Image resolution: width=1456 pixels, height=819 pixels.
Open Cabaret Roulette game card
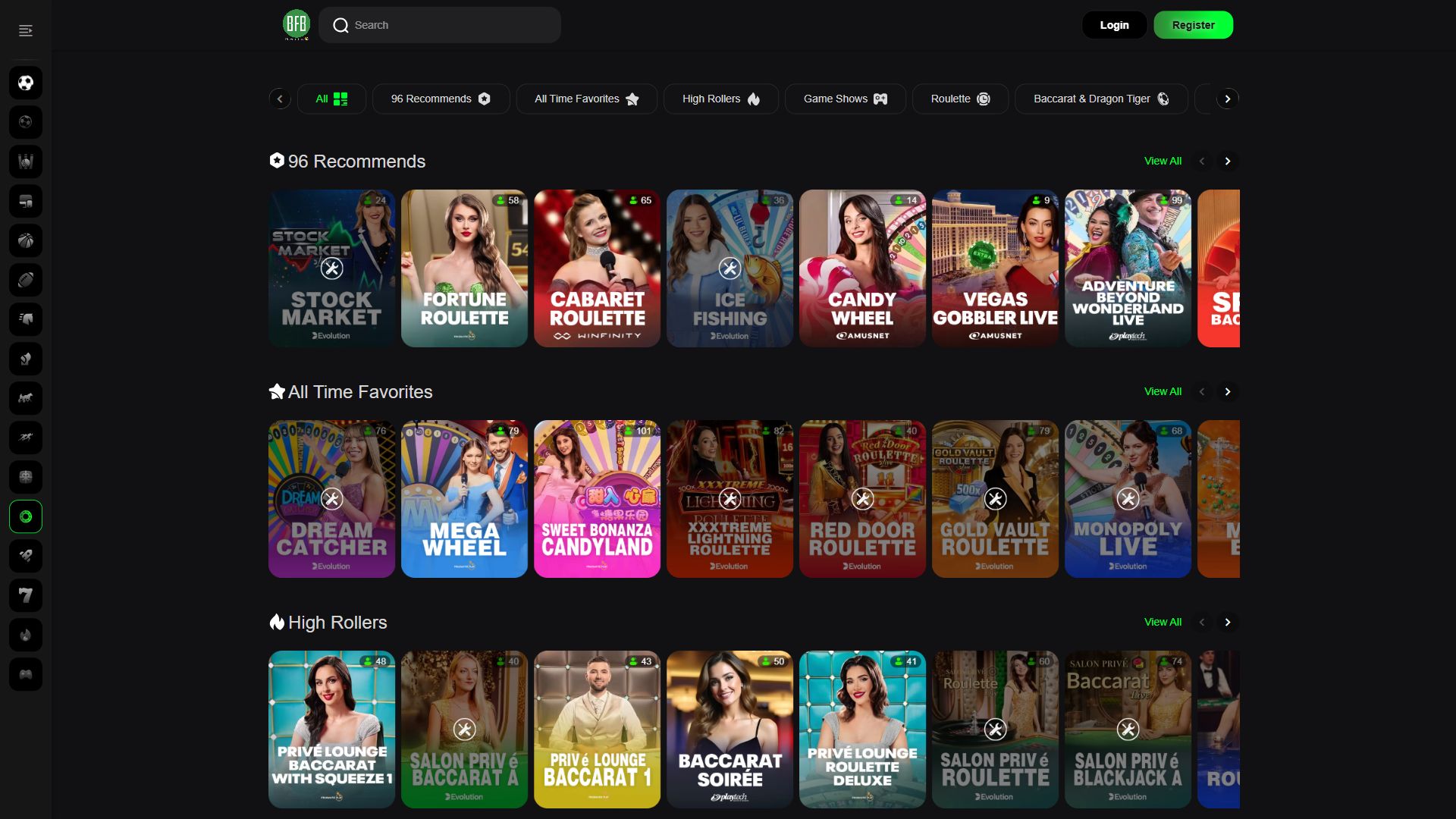tap(597, 268)
